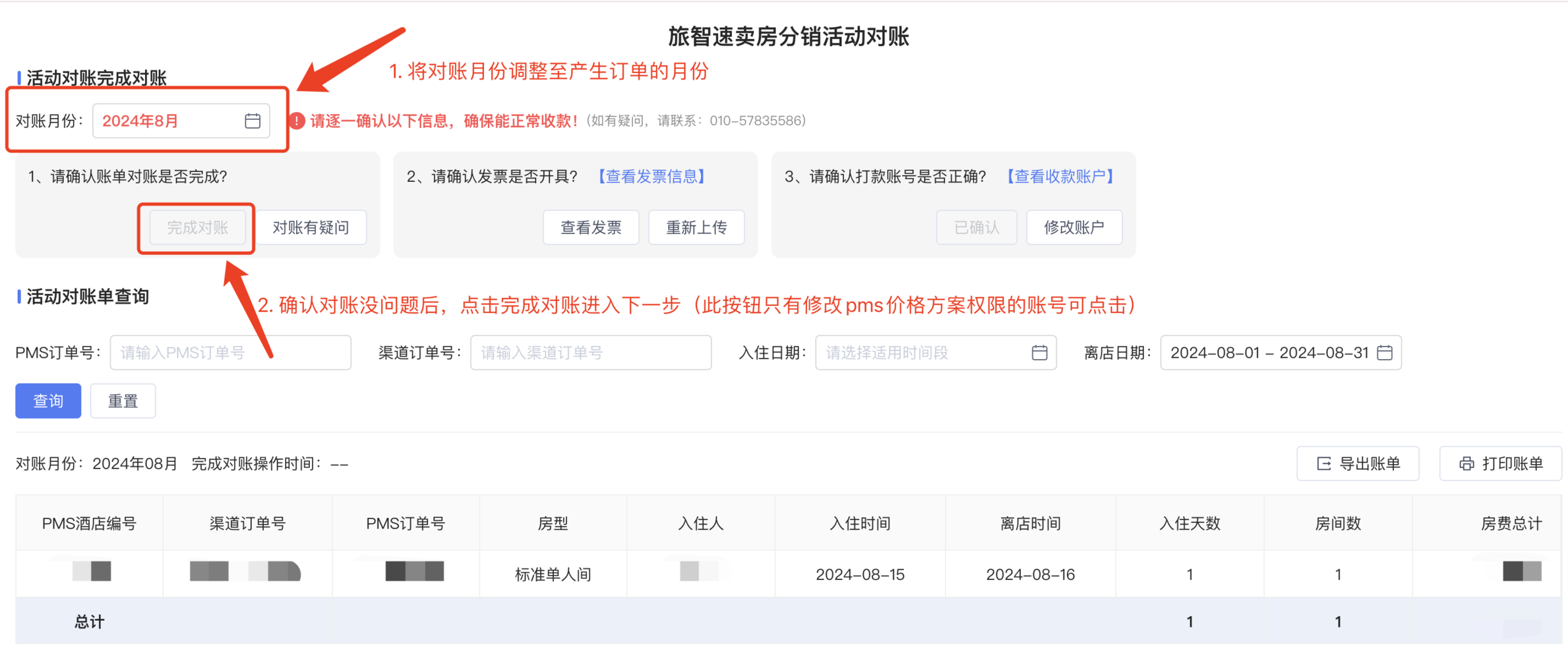Click the 活动对账完成对账 section heading
Image resolution: width=1568 pixels, height=659 pixels.
pos(96,78)
